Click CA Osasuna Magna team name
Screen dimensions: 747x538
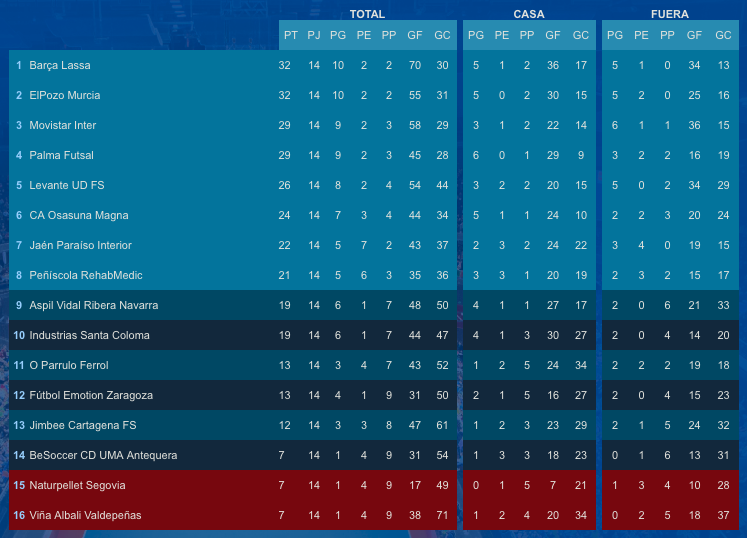pyautogui.click(x=79, y=216)
